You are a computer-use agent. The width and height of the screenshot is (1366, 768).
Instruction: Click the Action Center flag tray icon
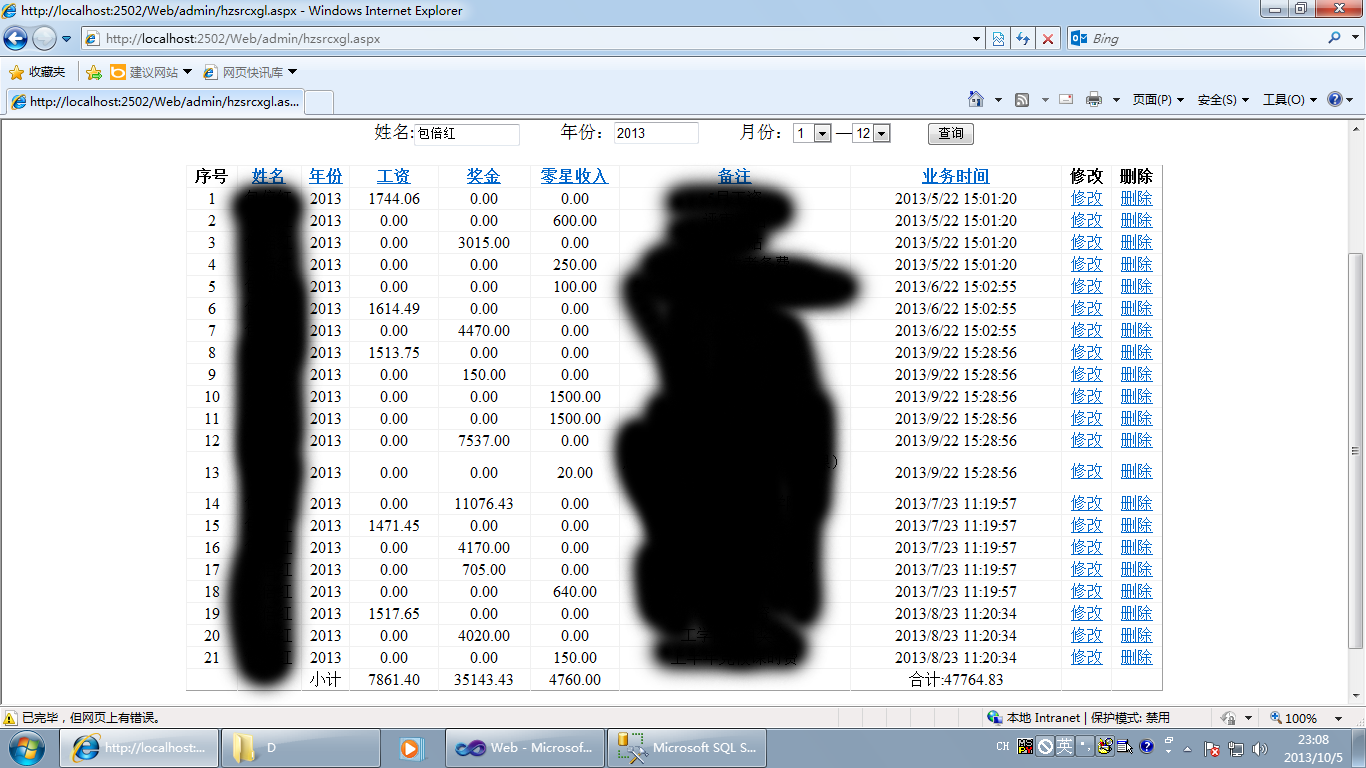click(1211, 748)
